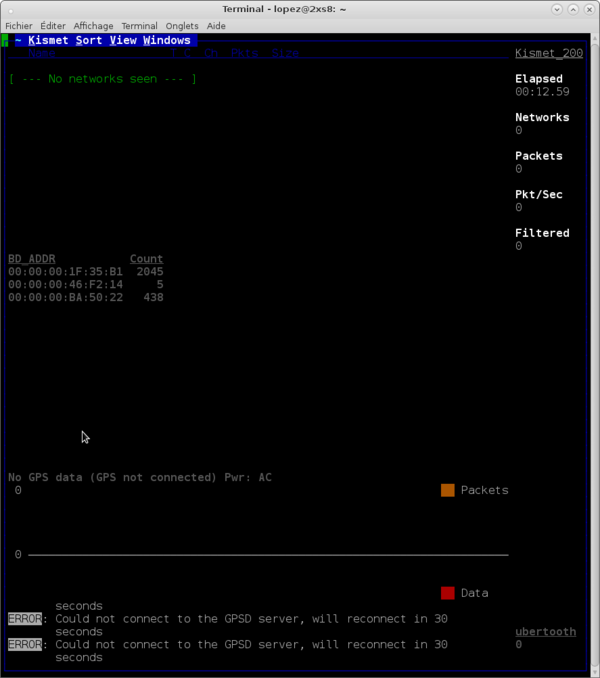Click the minimize arrow icon in title bar
The height and width of the screenshot is (678, 600).
(556, 8)
